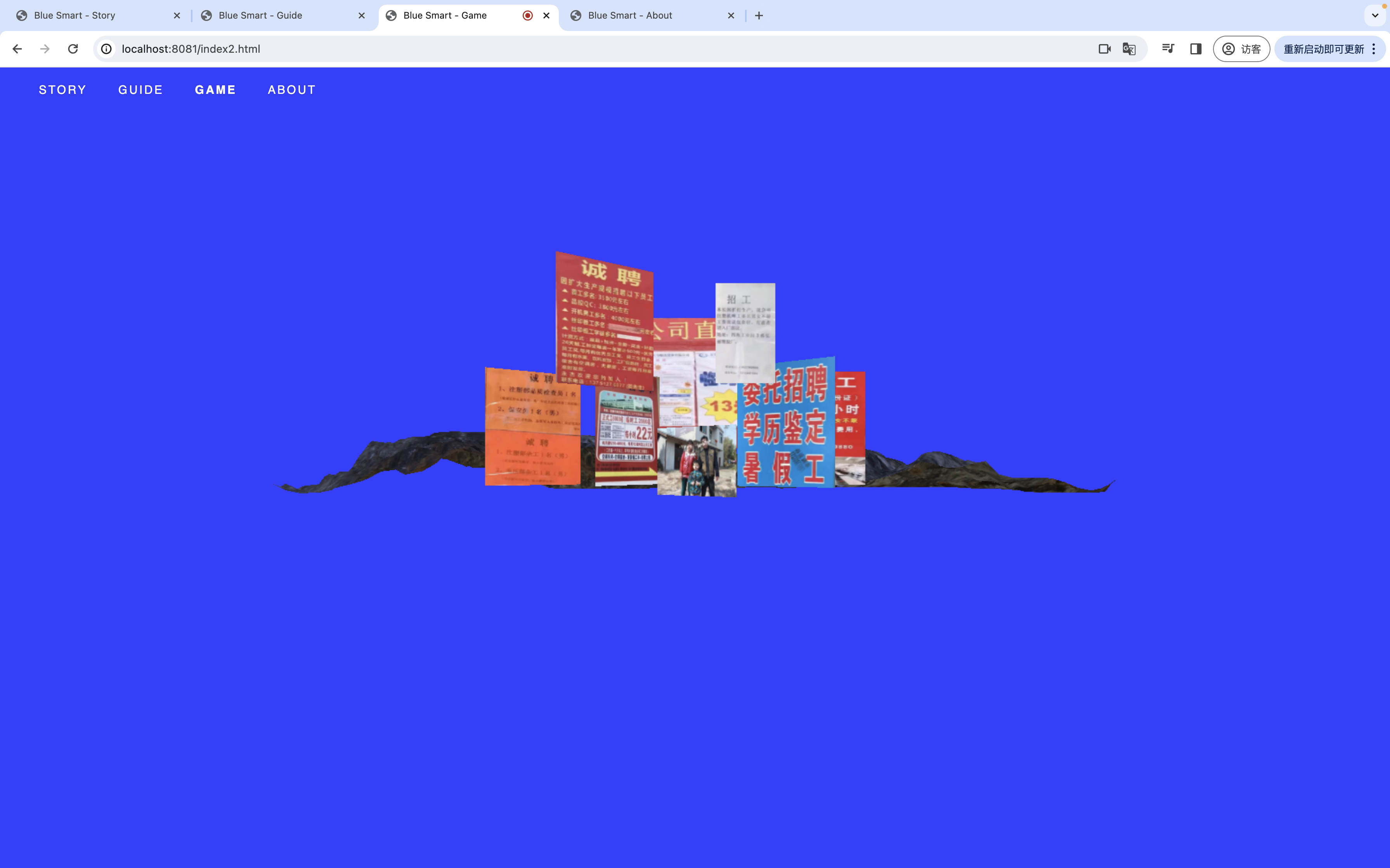Open the ABOUT navigation link
1390x868 pixels.
[x=292, y=90]
